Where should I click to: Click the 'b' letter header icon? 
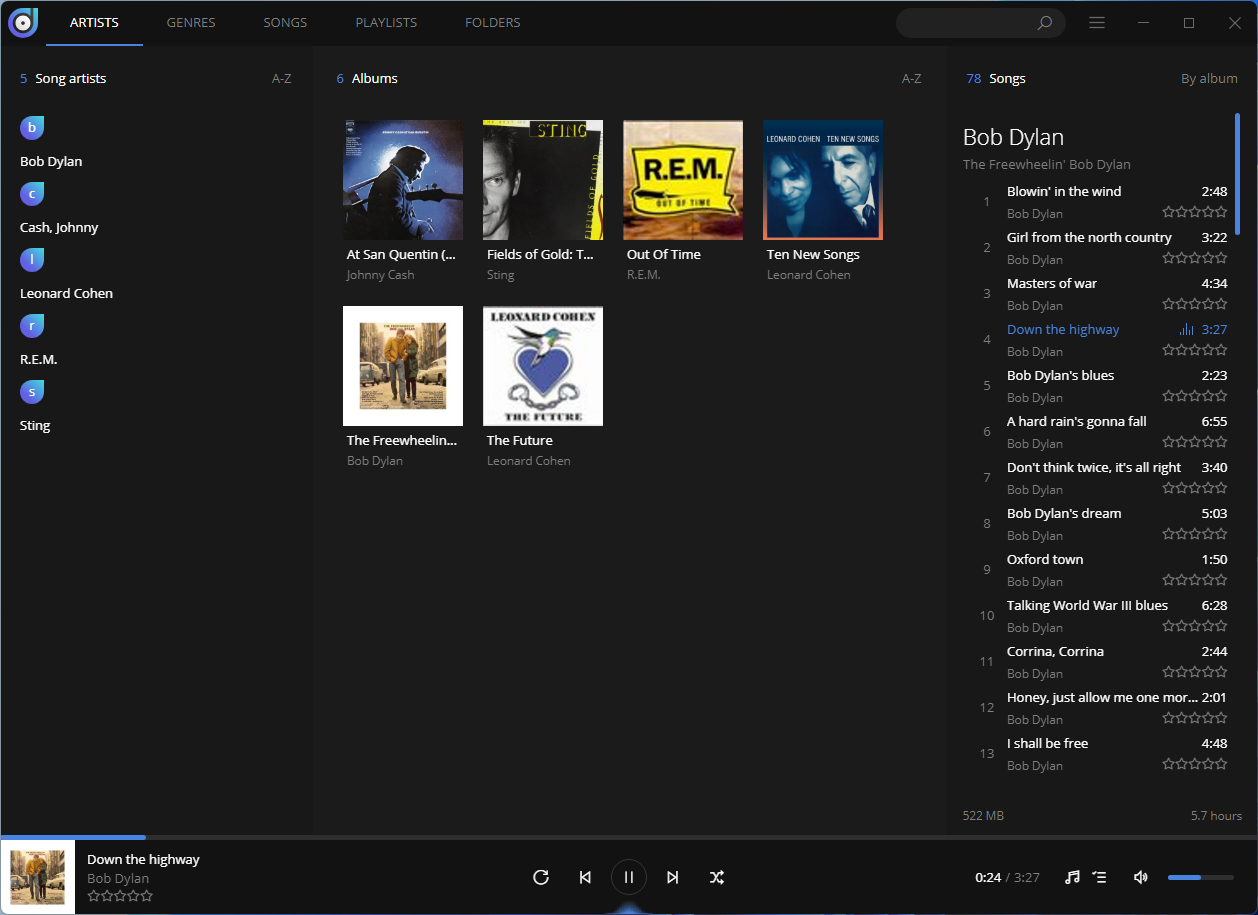32,128
